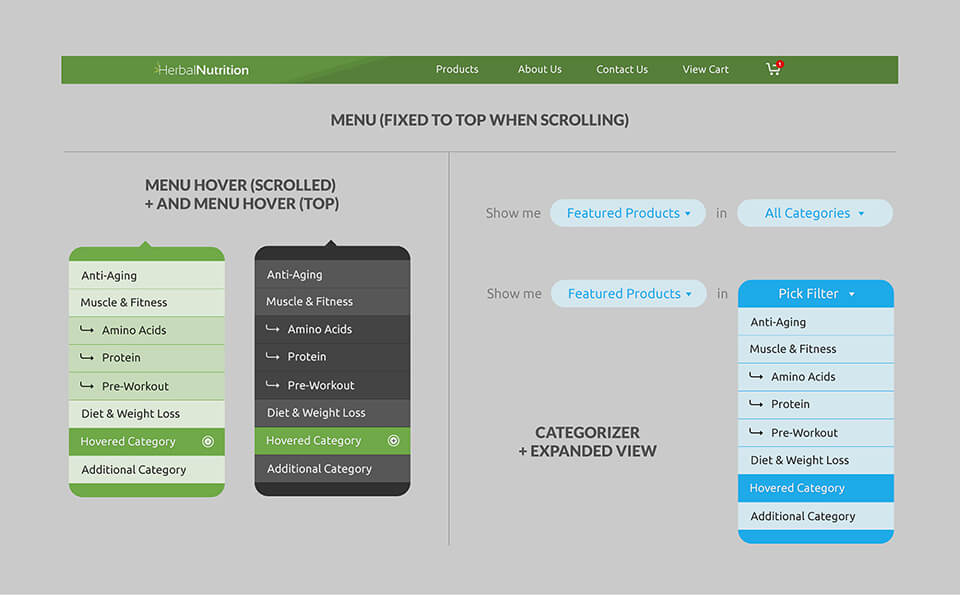Select Anti-Aging in the dark menu

(294, 275)
